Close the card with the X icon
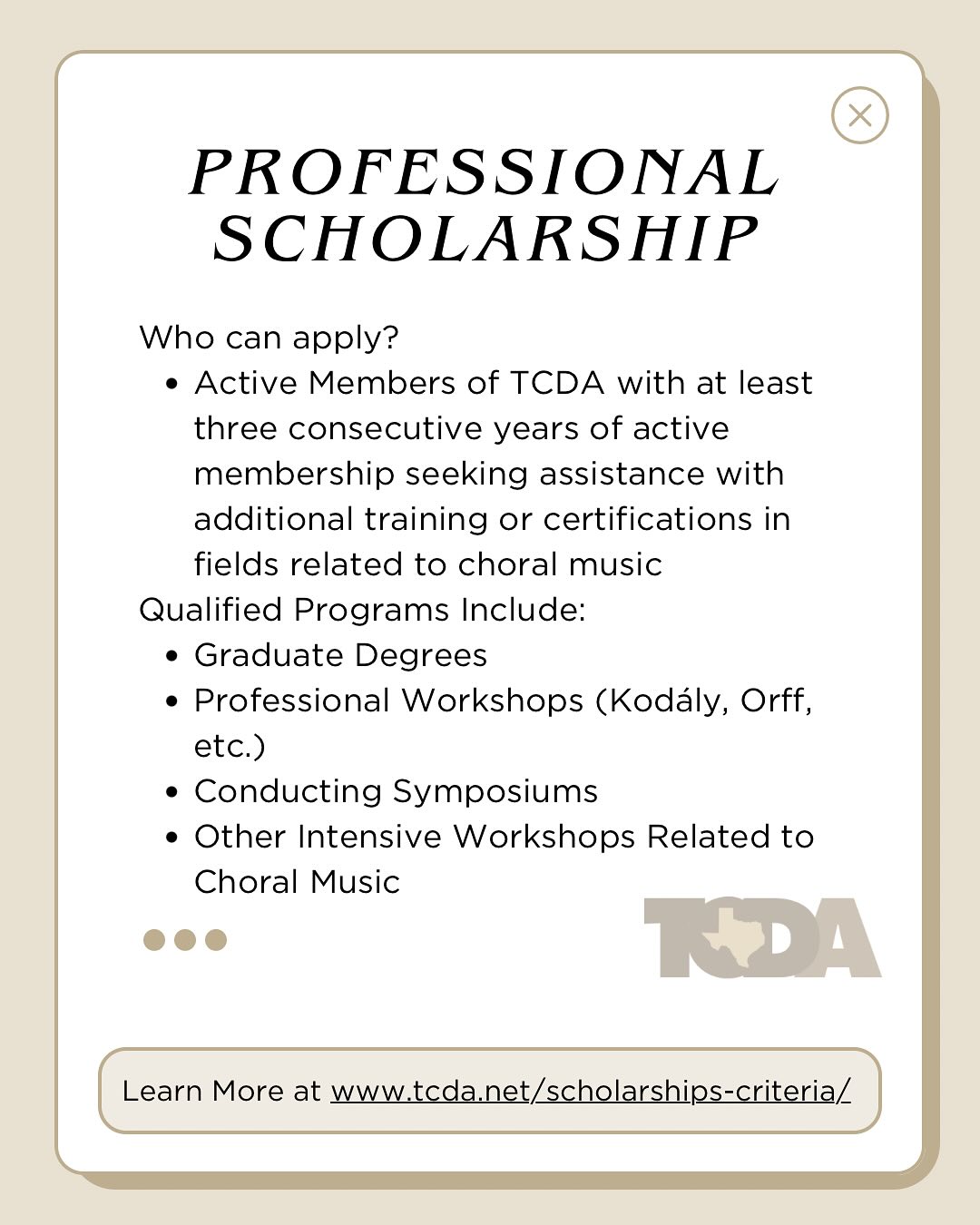Screen dimensions: 980x1225 (x=859, y=115)
